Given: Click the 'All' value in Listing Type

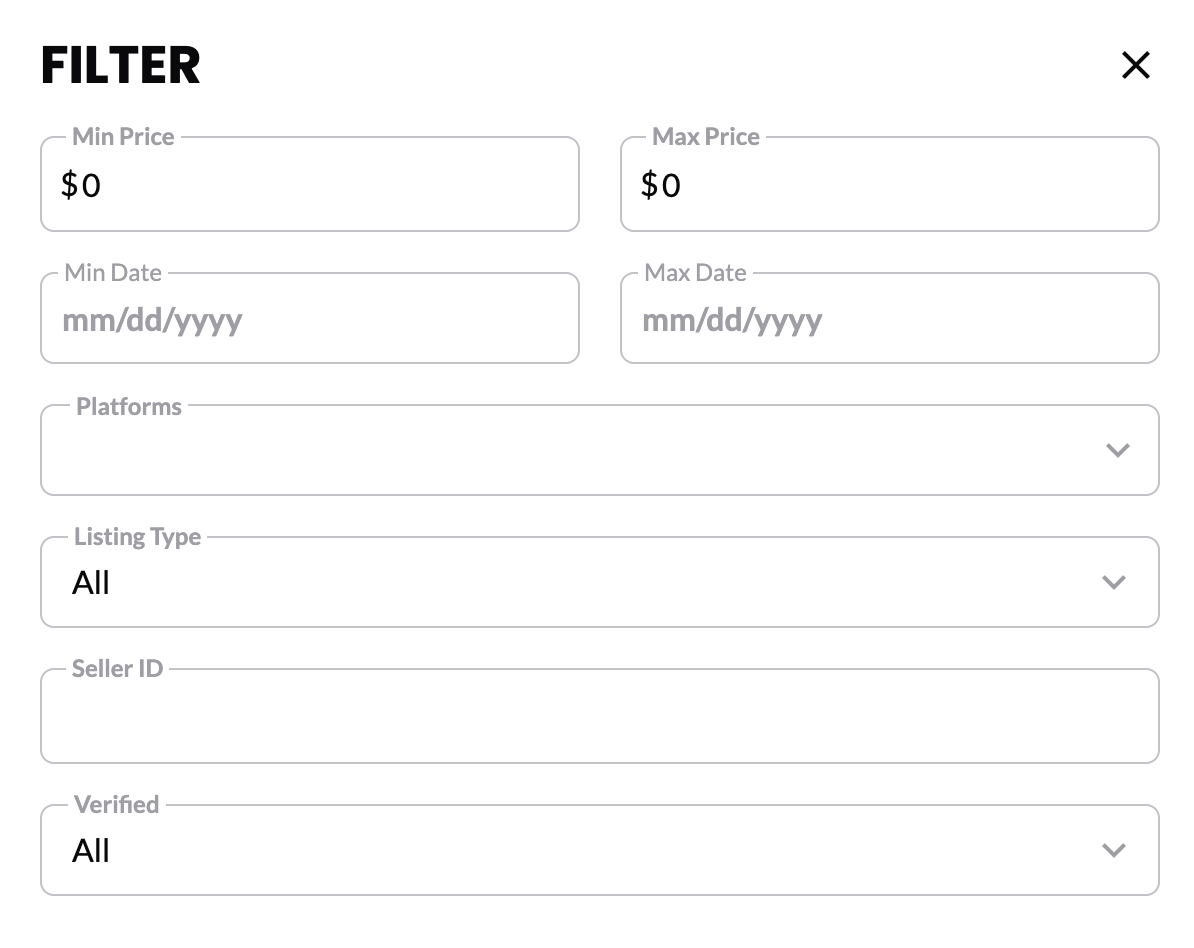Looking at the screenshot, I should [x=91, y=583].
